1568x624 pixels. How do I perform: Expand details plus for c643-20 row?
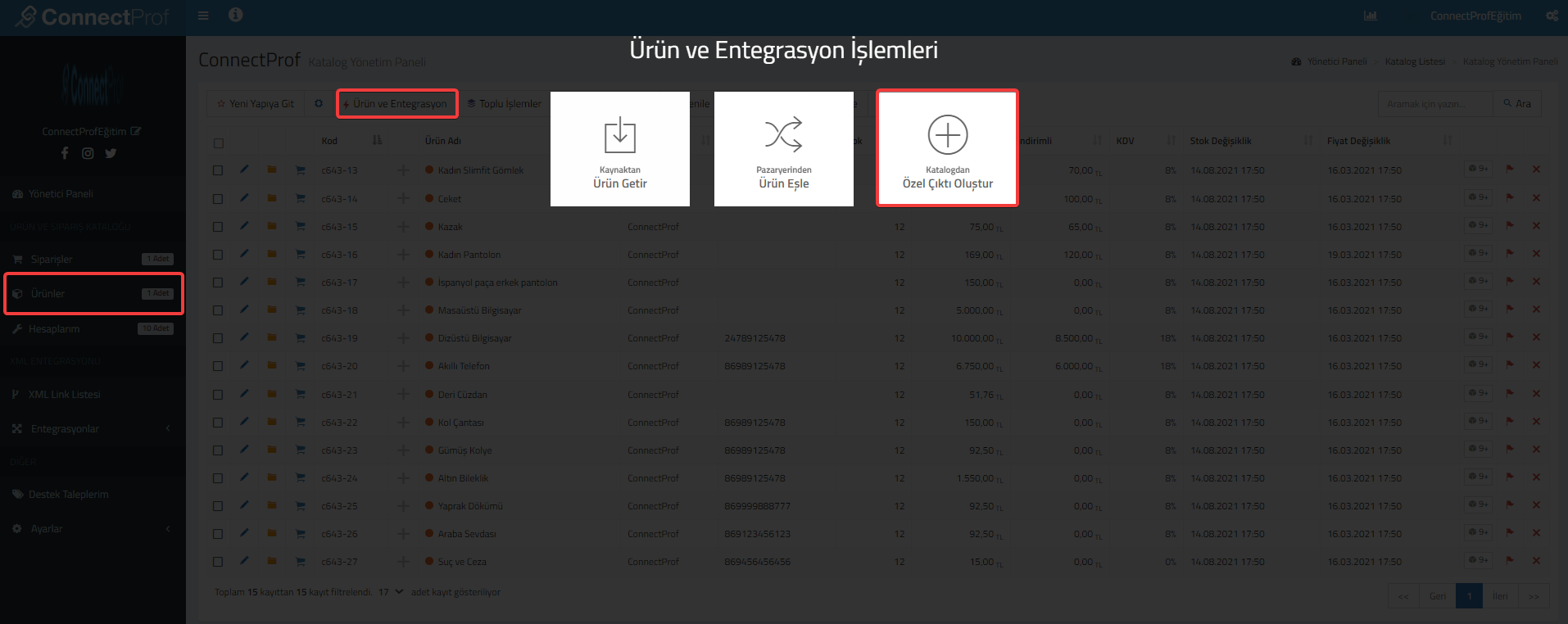tap(403, 366)
